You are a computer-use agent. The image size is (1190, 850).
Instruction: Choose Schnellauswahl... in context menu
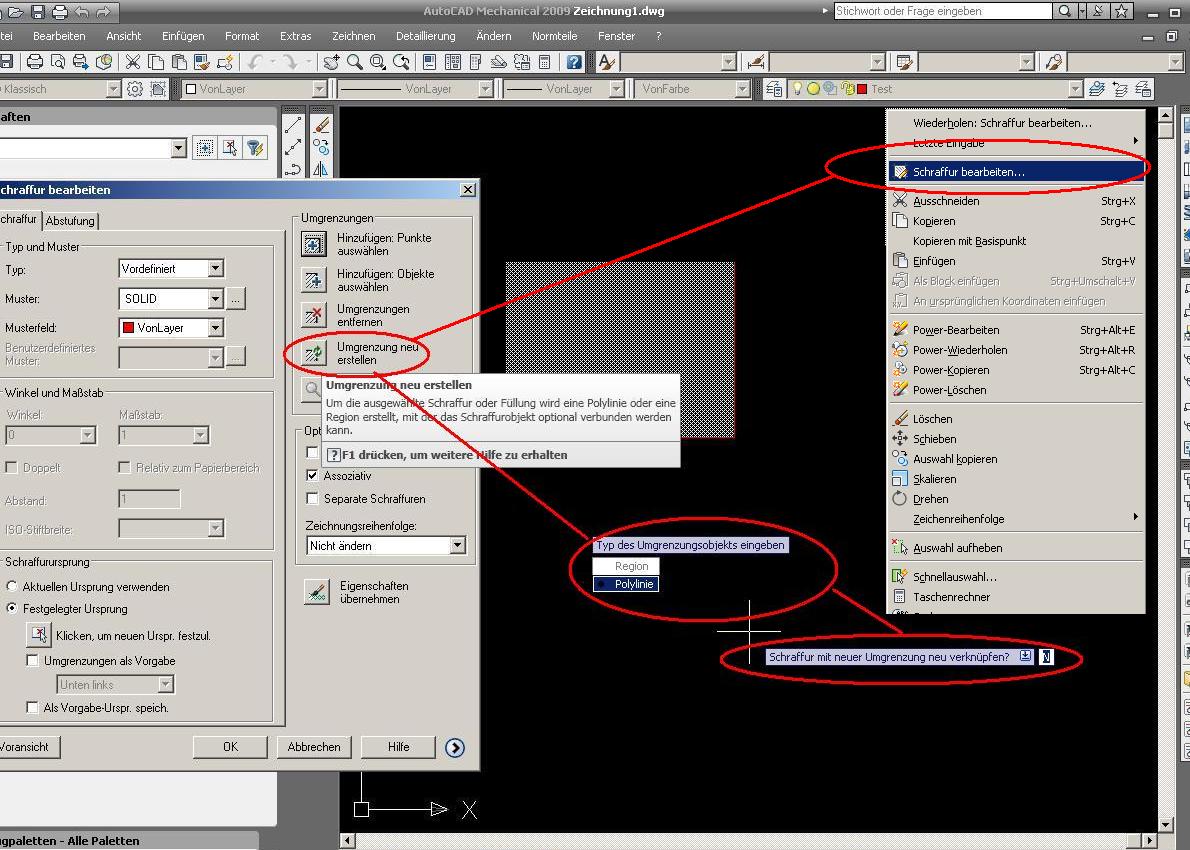(1016, 577)
